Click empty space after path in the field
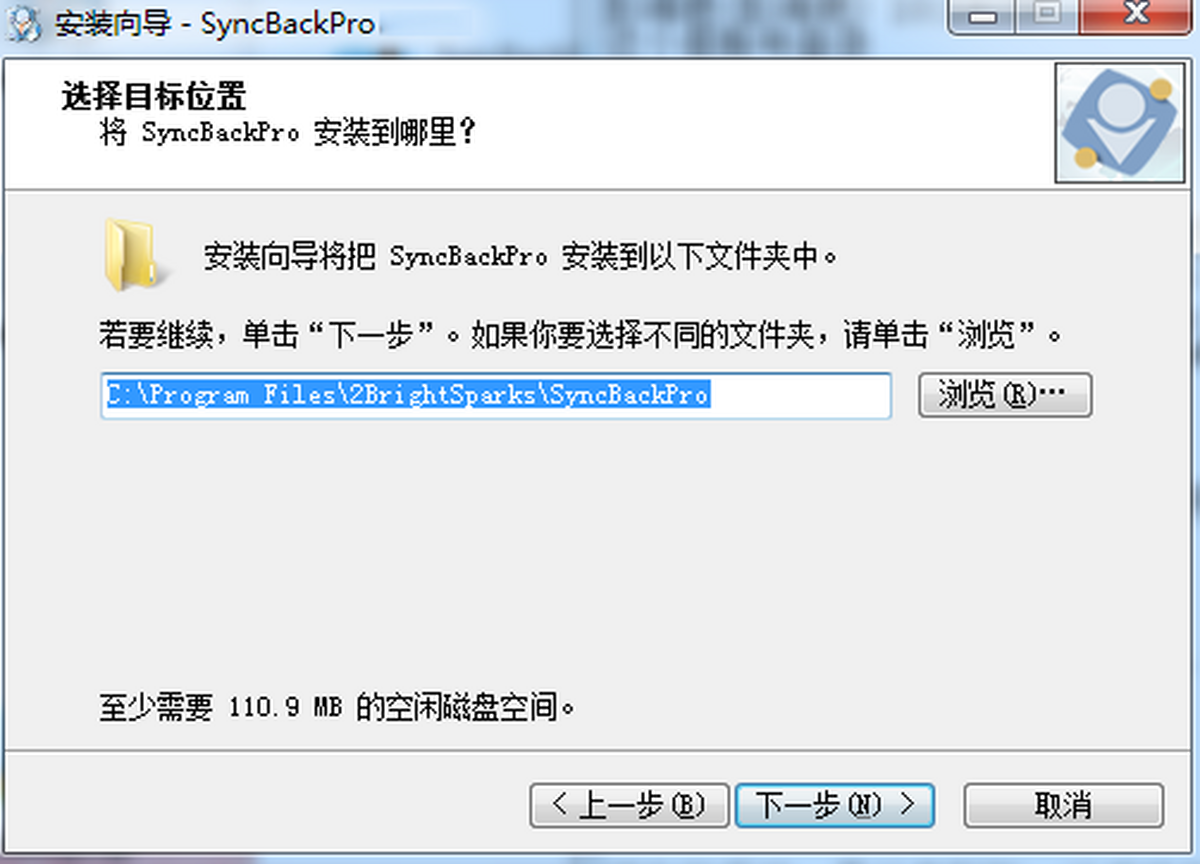The width and height of the screenshot is (1200, 864). click(x=800, y=396)
